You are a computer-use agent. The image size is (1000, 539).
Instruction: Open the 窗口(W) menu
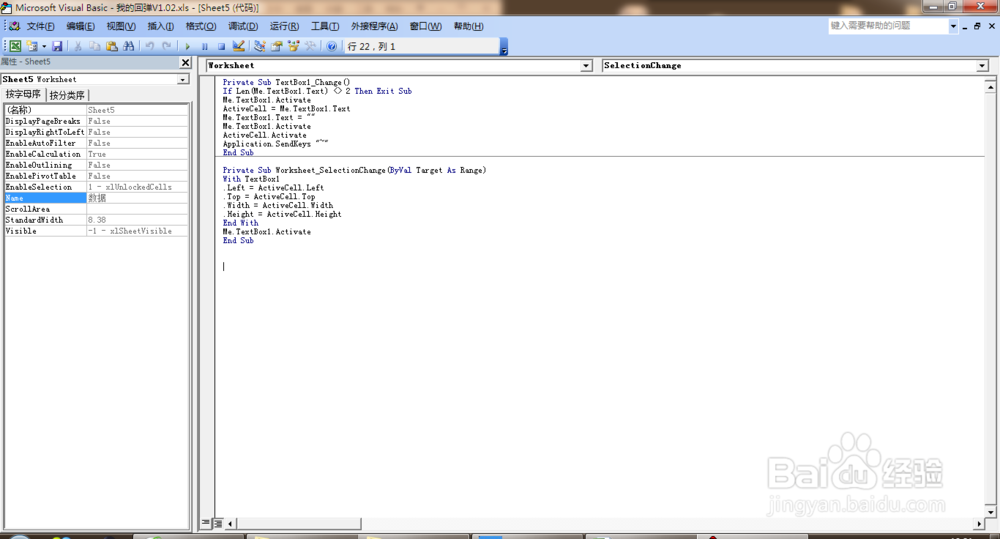coord(425,26)
